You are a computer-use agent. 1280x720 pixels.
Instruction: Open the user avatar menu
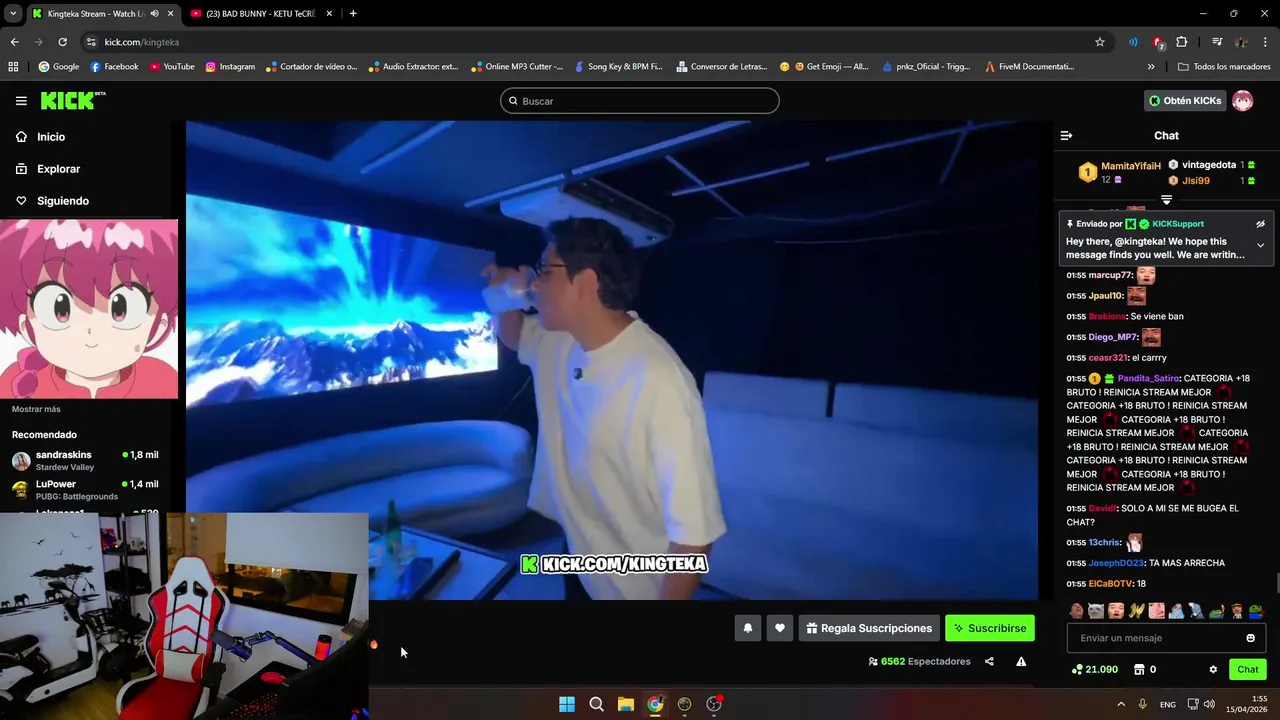coord(1242,101)
